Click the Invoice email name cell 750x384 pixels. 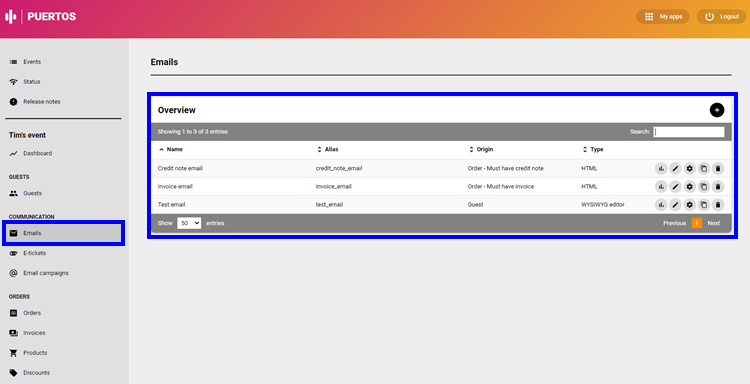[x=175, y=187]
